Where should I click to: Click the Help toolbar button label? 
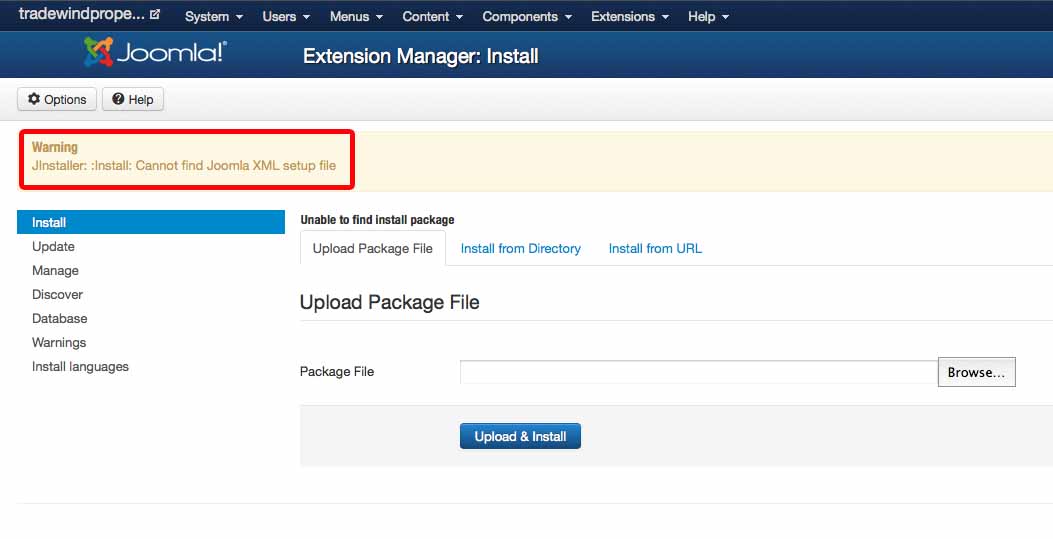point(141,99)
